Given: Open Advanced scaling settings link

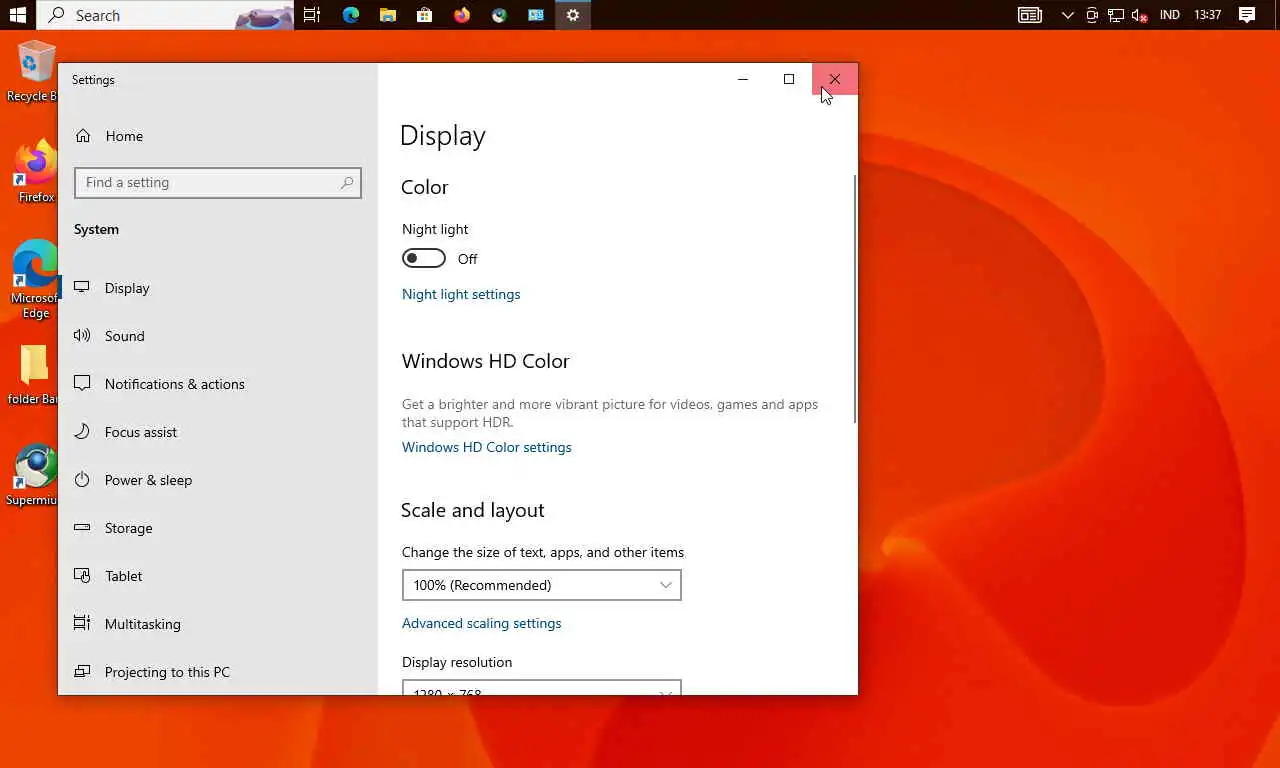Looking at the screenshot, I should click(481, 623).
